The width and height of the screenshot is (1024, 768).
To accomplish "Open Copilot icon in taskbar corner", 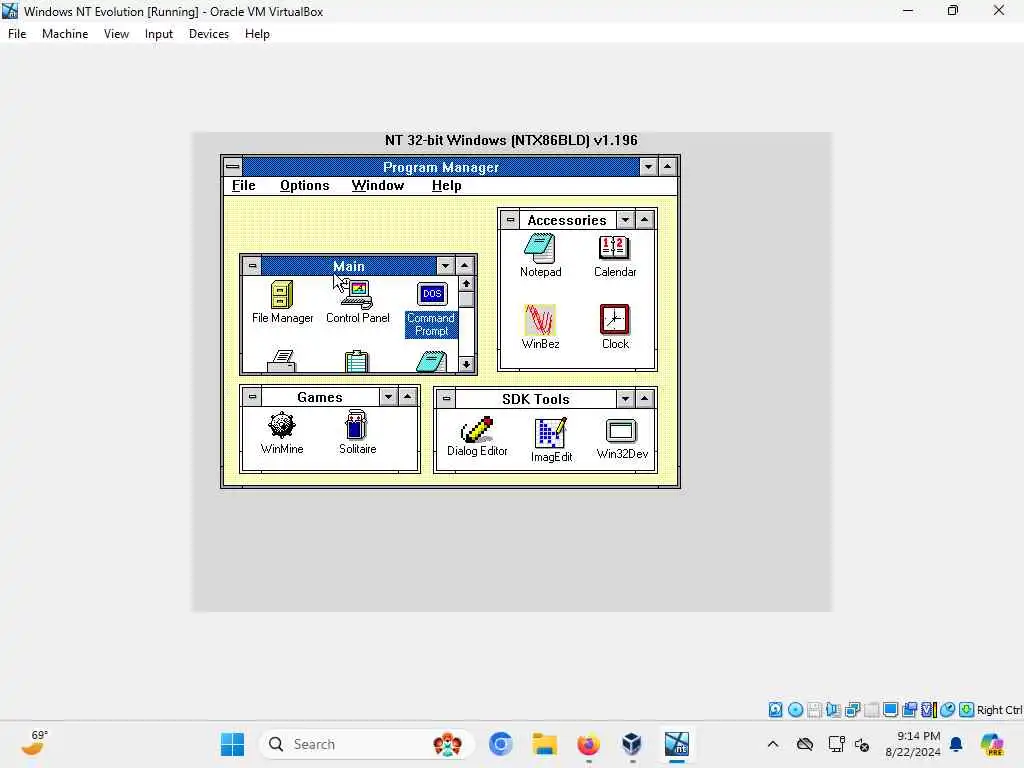I will pos(992,744).
